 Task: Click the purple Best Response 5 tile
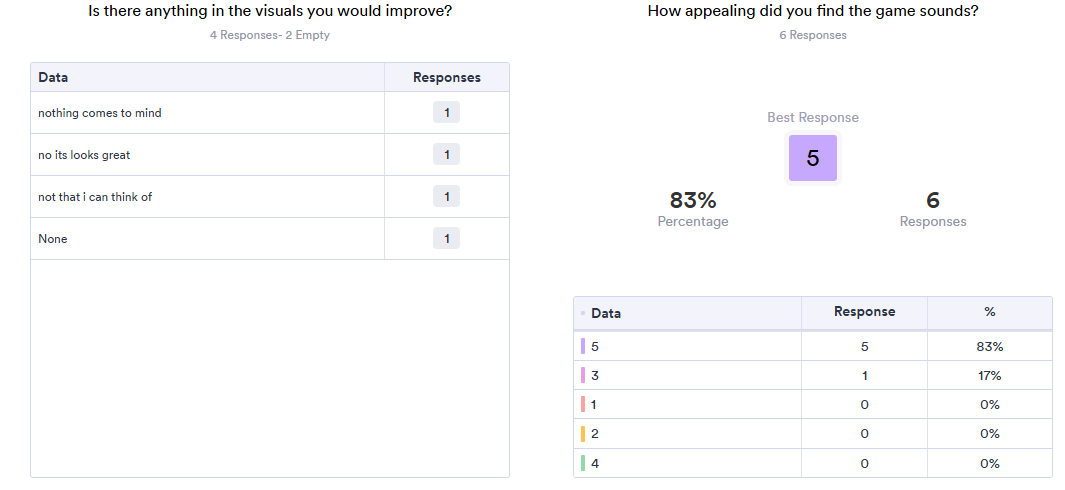[x=812, y=158]
